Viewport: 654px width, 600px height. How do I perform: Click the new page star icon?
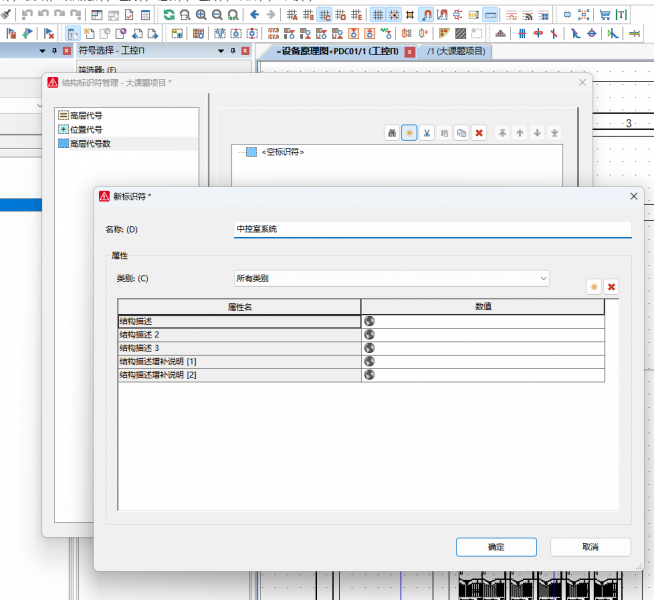tap(88, 33)
